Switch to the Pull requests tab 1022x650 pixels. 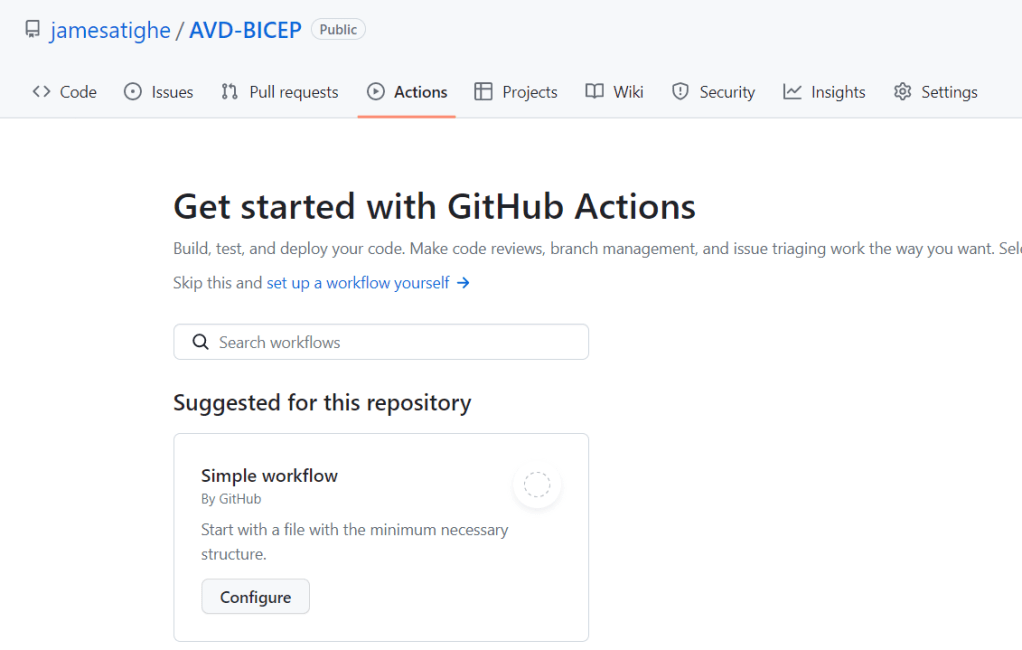293,92
